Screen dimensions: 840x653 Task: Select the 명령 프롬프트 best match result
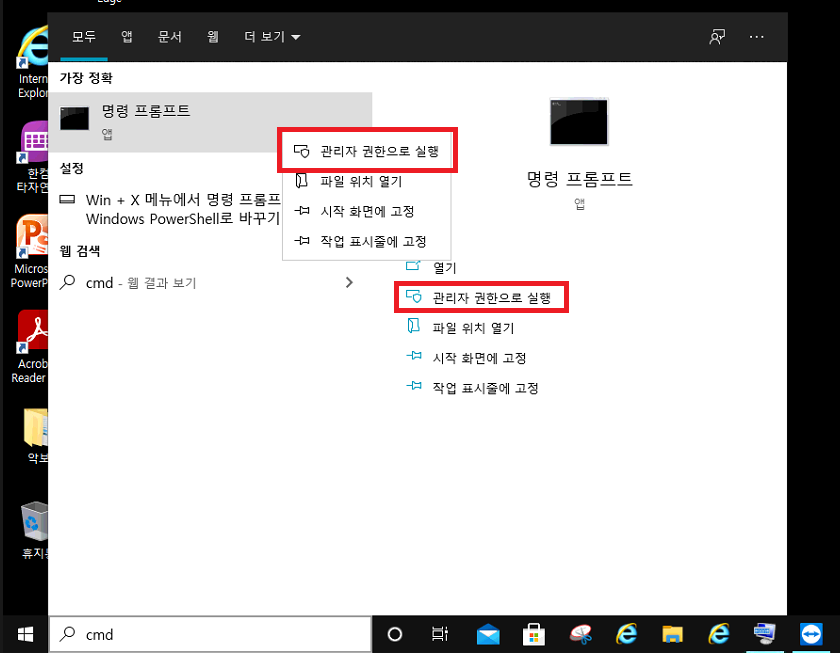(210, 122)
